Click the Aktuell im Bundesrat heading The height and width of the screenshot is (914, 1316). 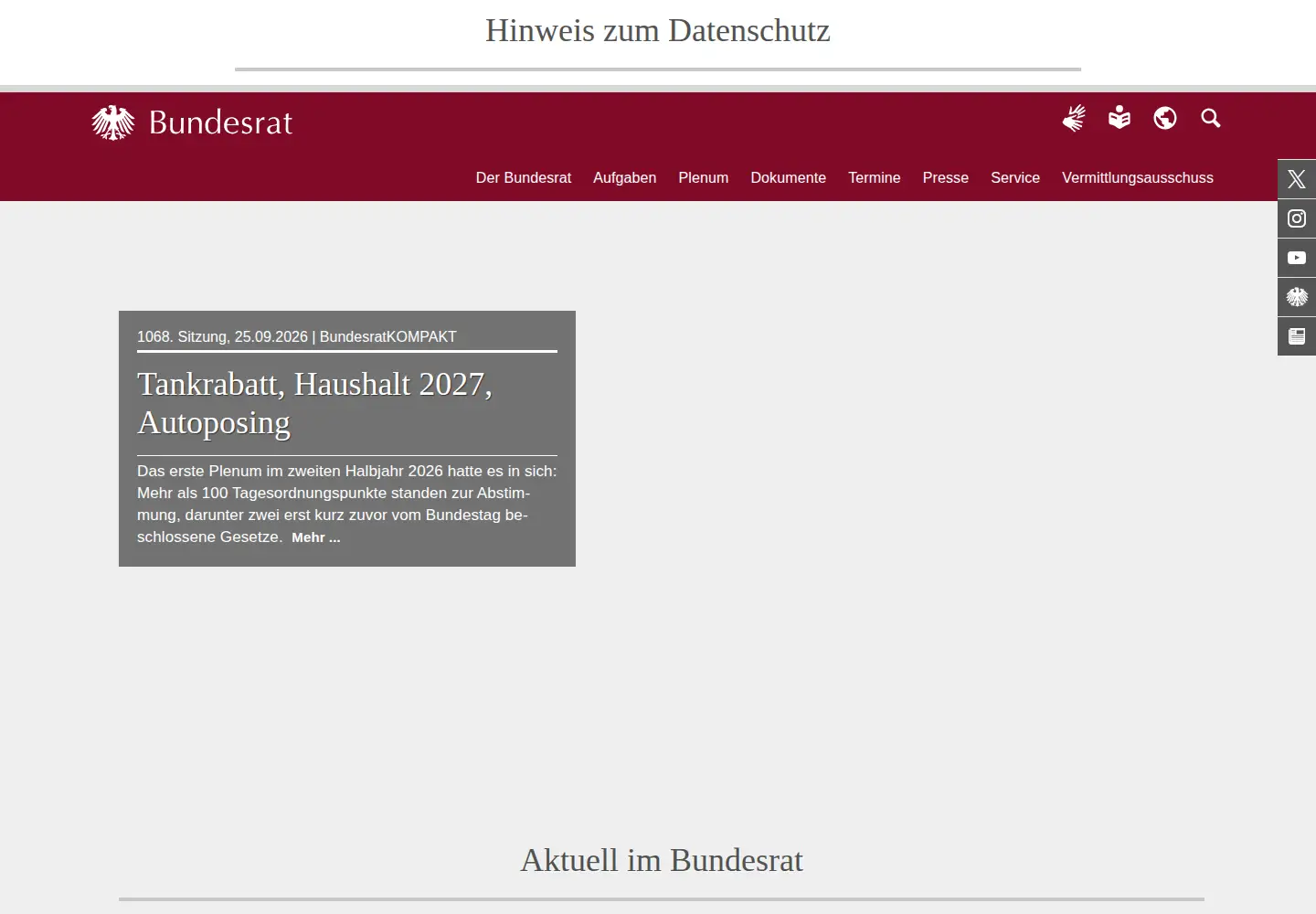click(x=662, y=860)
